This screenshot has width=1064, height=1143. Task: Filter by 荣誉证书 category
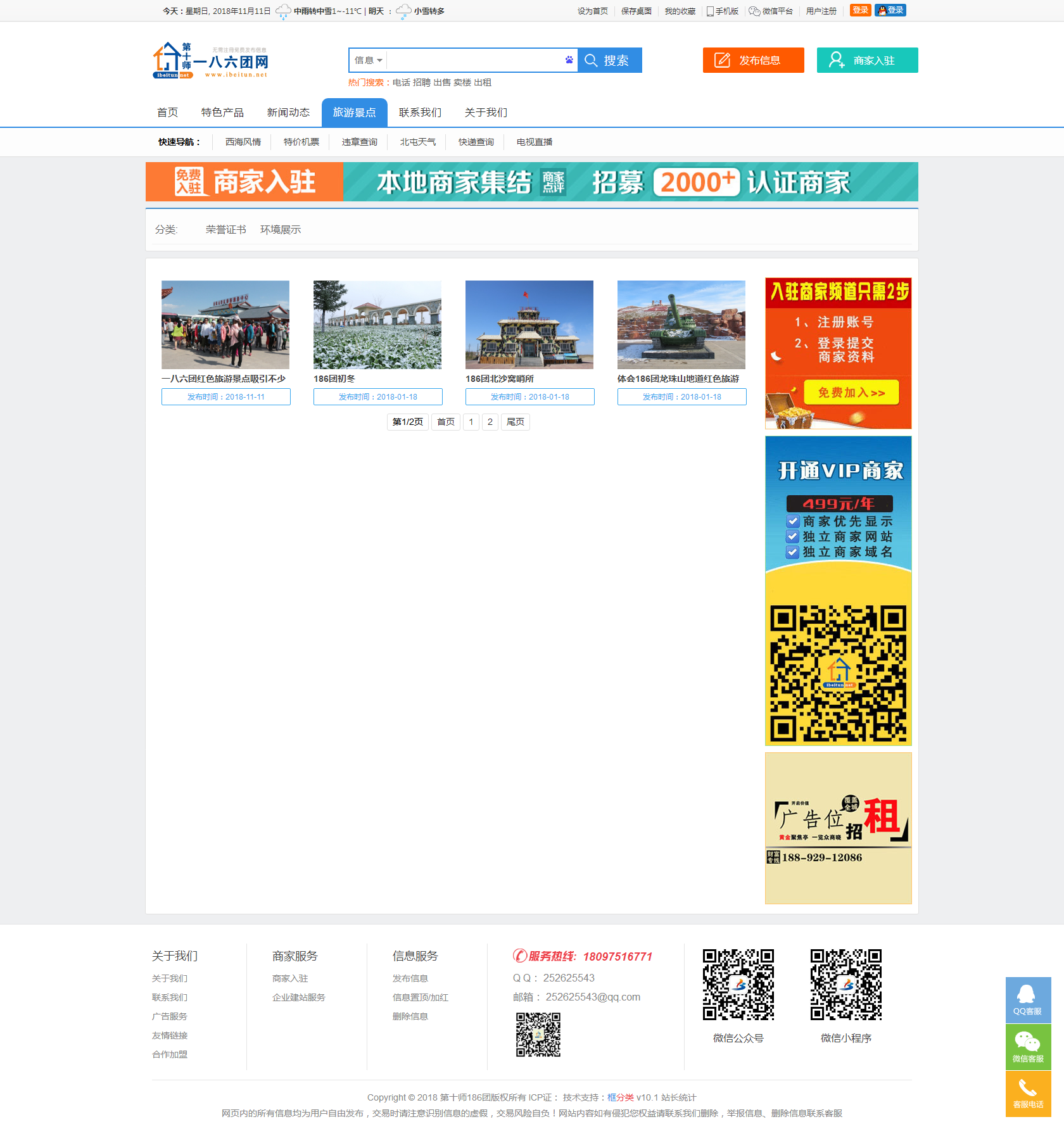coord(225,229)
